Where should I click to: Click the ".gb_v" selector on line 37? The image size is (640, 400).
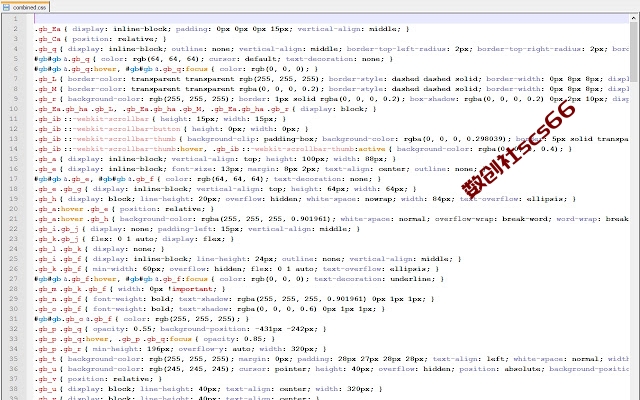point(45,379)
